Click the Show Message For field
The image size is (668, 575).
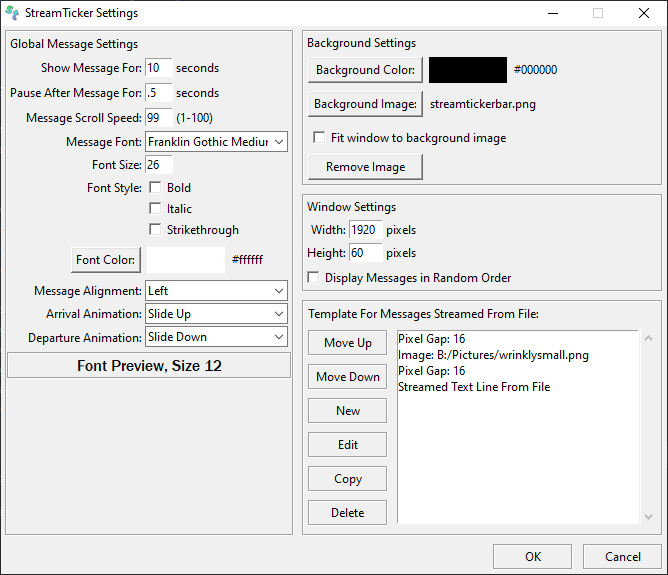pos(159,68)
